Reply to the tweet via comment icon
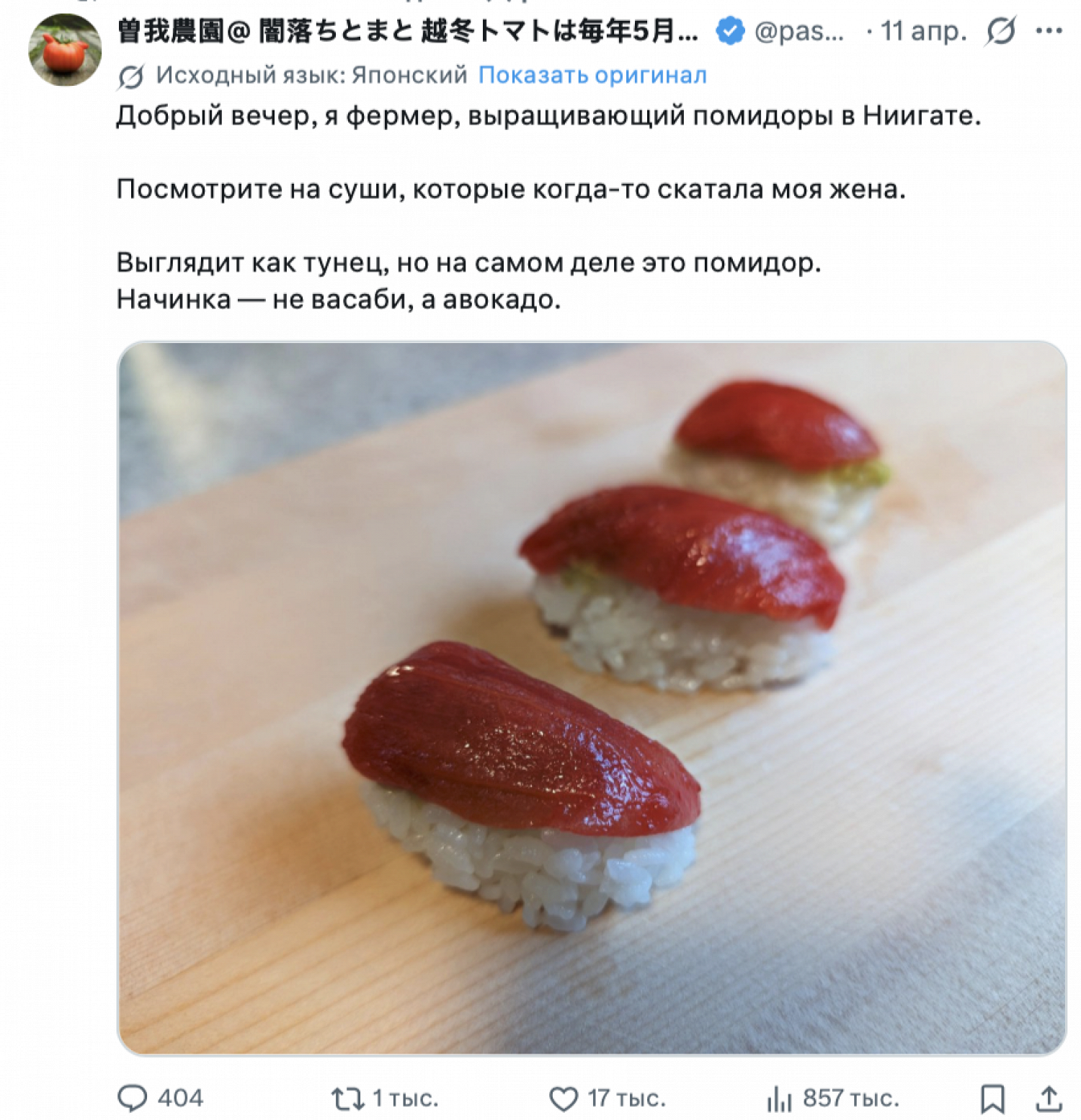The height and width of the screenshot is (1120, 1081). coord(133,1098)
